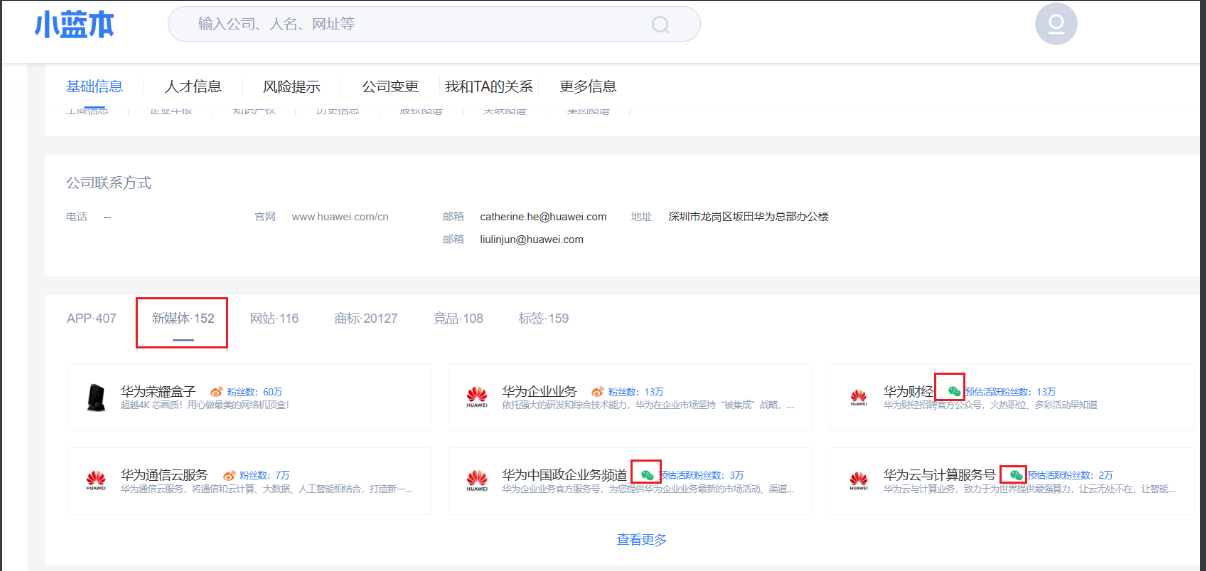Screen dimensions: 1206x571
Task: Open the 华为云与计算服务号 card title
Action: pyautogui.click(x=939, y=474)
